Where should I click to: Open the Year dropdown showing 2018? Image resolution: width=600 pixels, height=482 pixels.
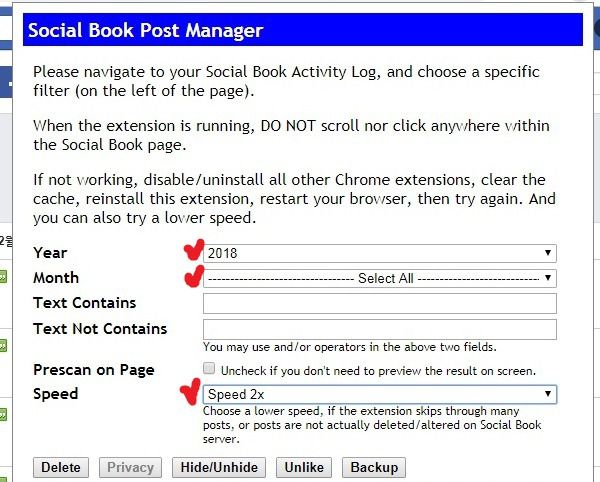pyautogui.click(x=380, y=253)
